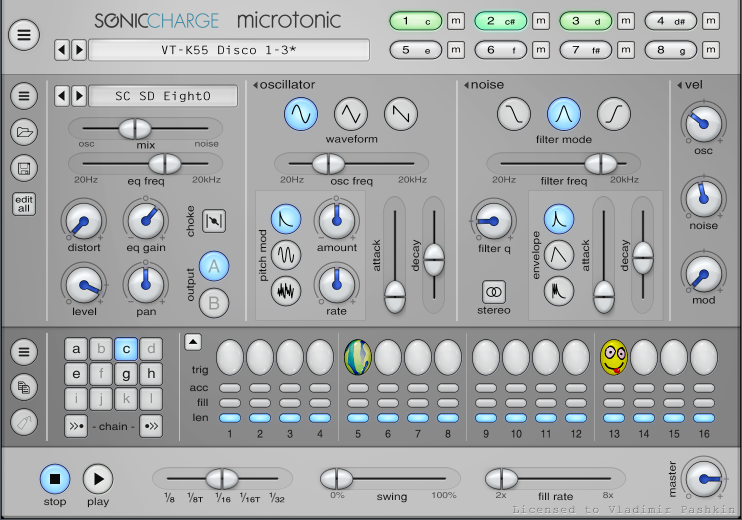Open the main hamburger menu at top left
The image size is (742, 520).
point(24,35)
